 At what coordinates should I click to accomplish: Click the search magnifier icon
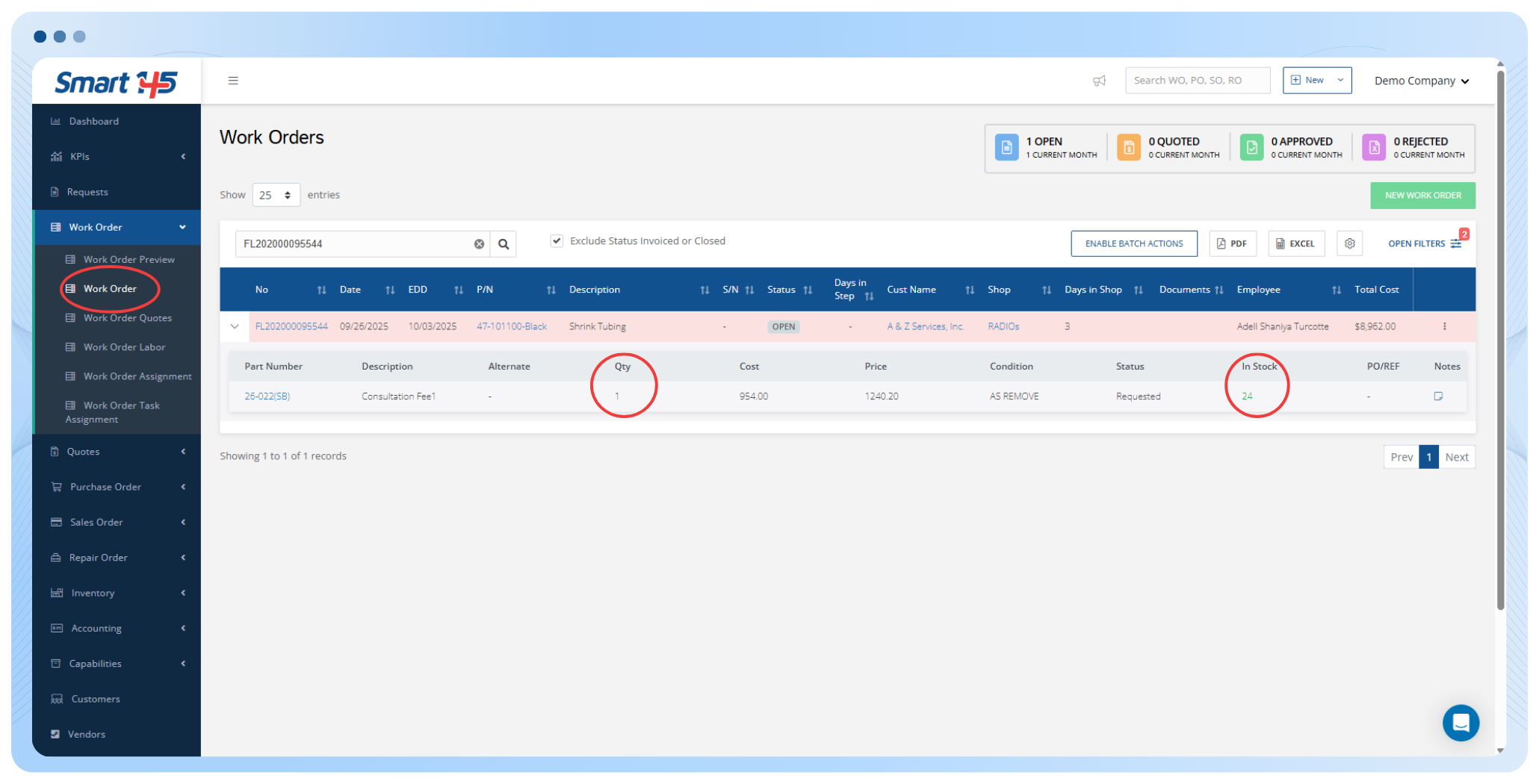[504, 244]
